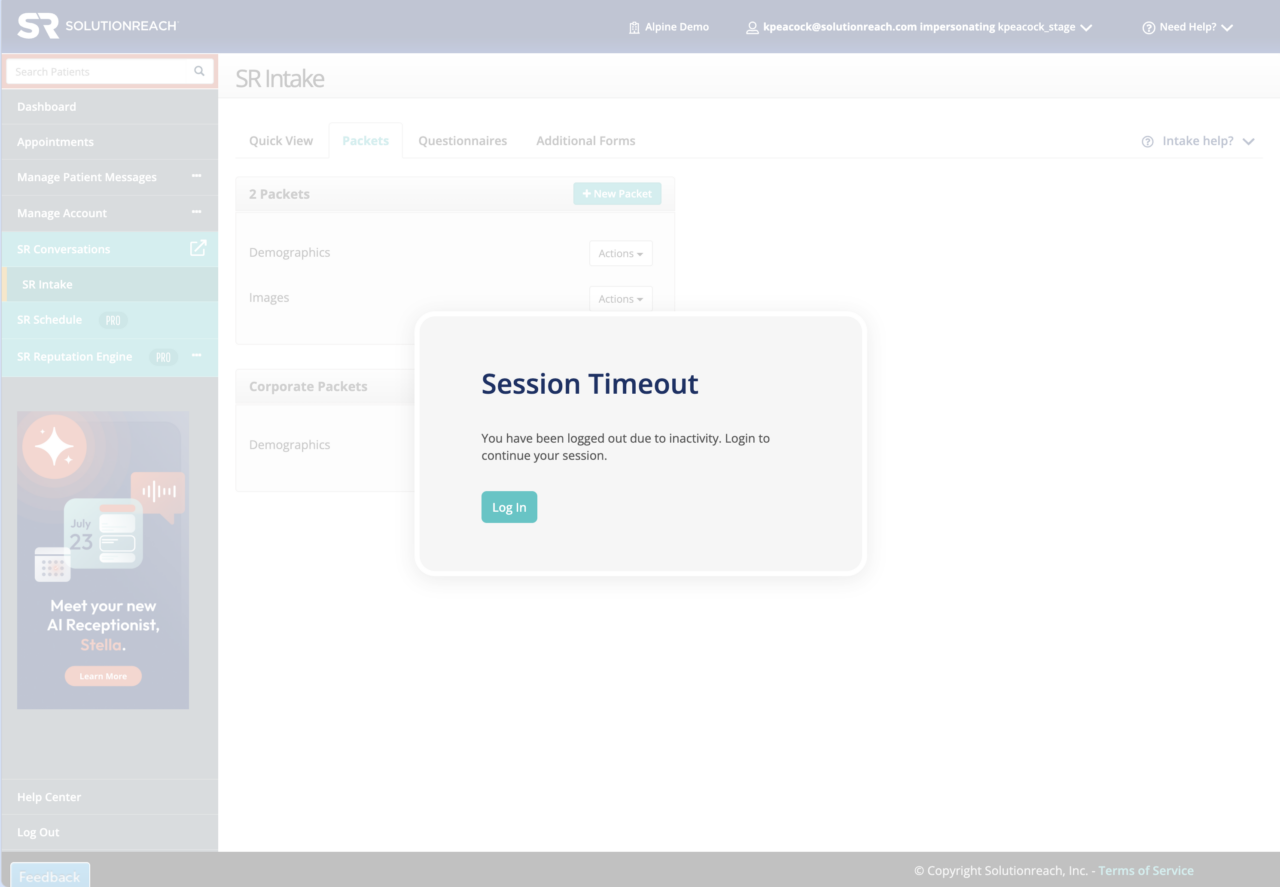The height and width of the screenshot is (887, 1280).
Task: Open the Need Help dropdown chevron
Action: (x=1228, y=28)
